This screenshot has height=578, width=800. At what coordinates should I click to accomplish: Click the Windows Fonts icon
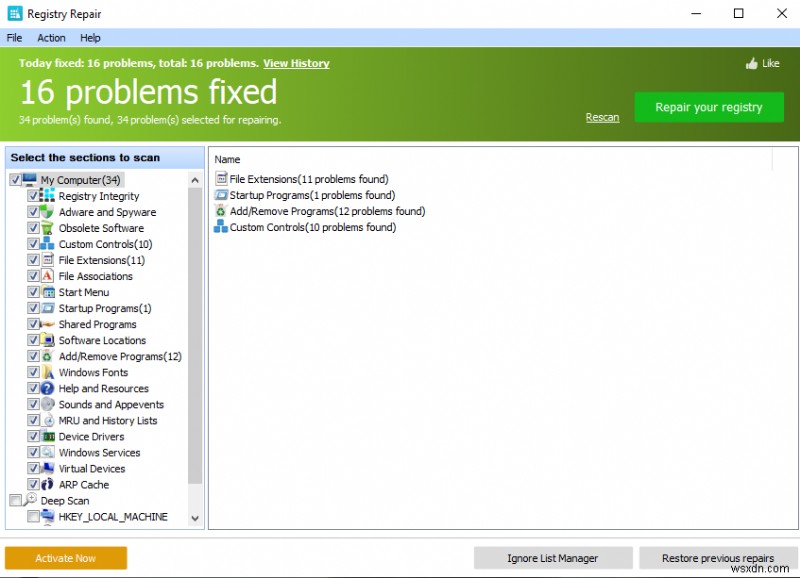tap(47, 372)
